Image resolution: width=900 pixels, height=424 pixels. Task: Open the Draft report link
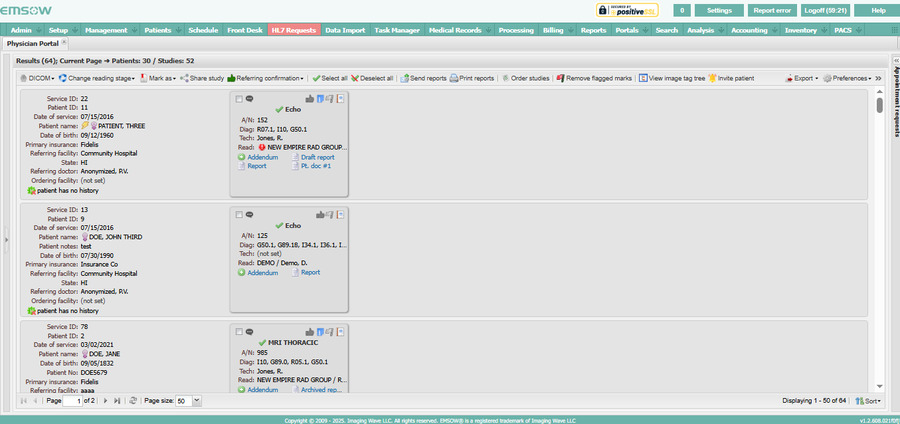[x=317, y=157]
